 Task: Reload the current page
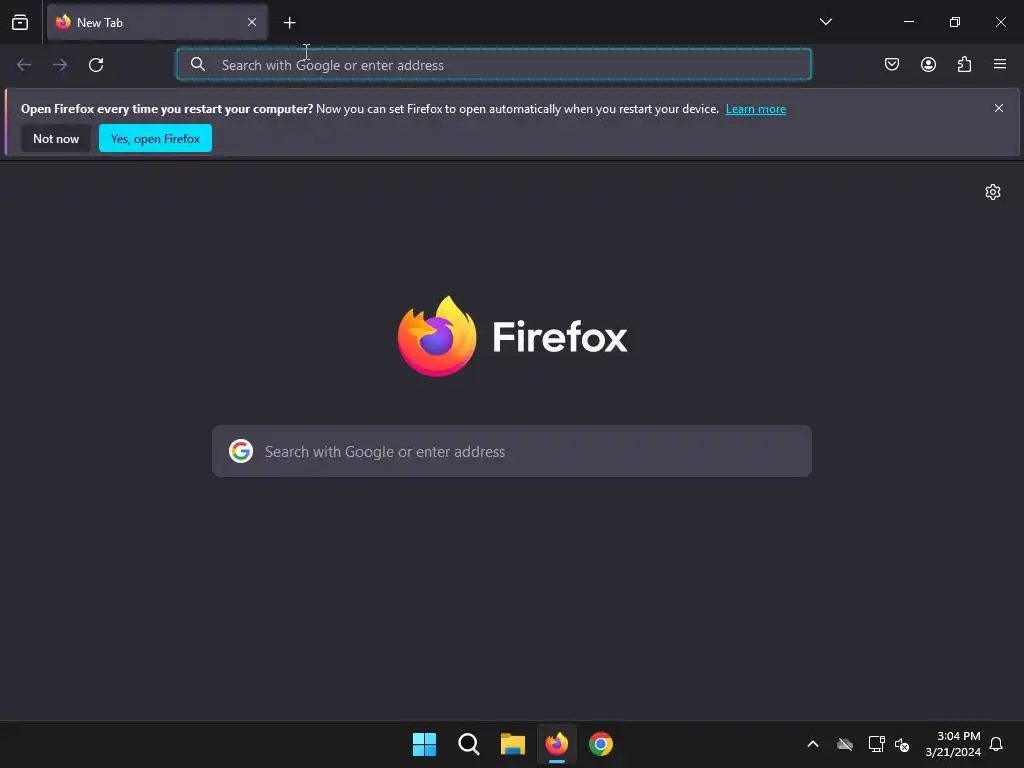point(96,65)
